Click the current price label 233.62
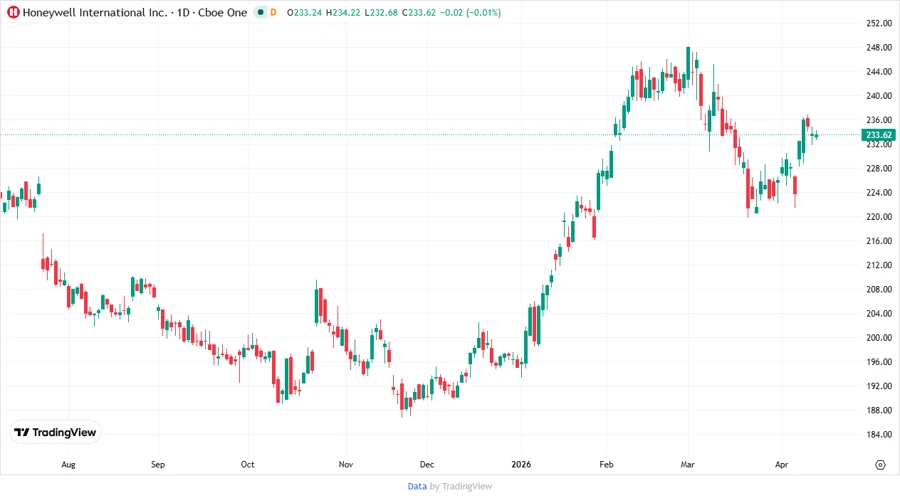This screenshot has height=498, width=900. (x=878, y=135)
